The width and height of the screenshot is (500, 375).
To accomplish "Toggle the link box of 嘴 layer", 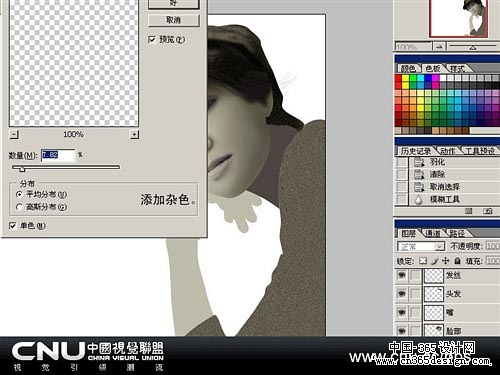I will (415, 312).
